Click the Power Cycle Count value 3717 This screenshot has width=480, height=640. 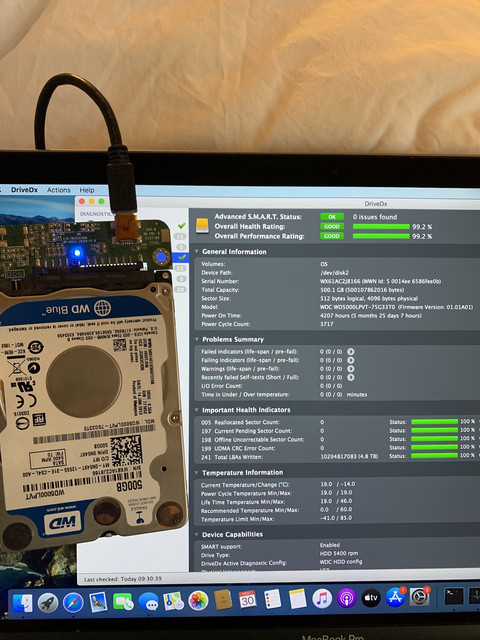point(327,324)
